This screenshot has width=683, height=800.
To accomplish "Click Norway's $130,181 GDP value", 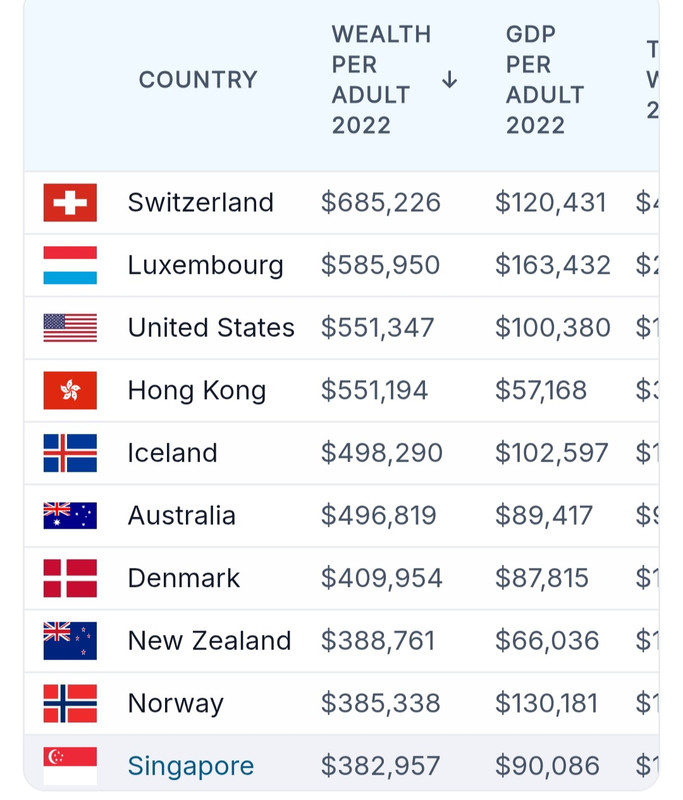I will [x=546, y=704].
